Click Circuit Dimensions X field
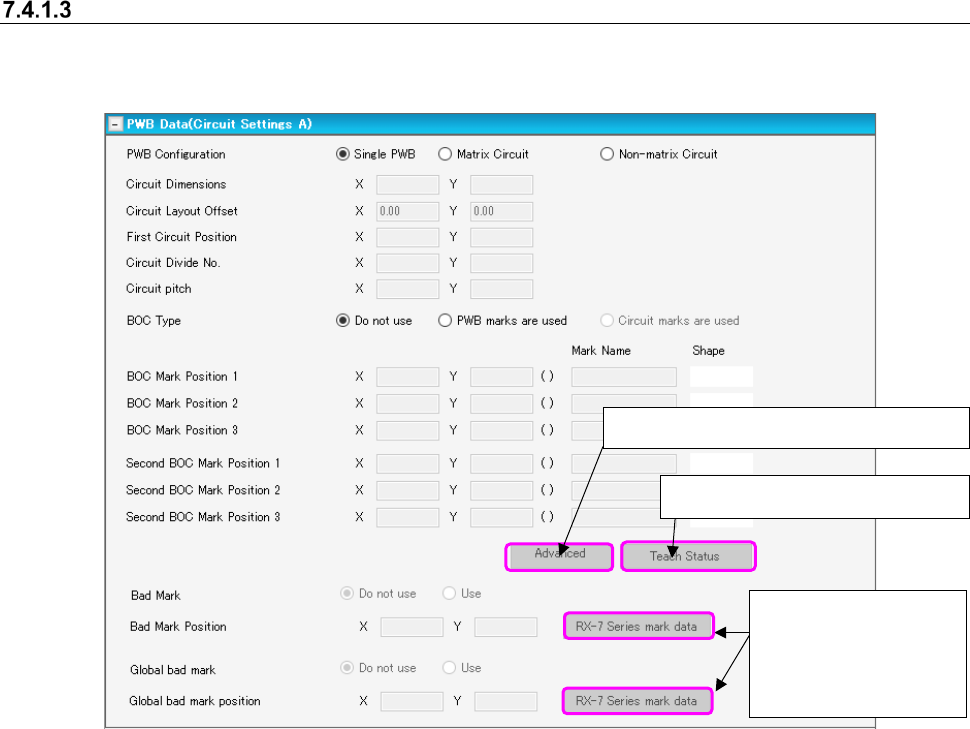Image resolution: width=970 pixels, height=729 pixels. [407, 184]
